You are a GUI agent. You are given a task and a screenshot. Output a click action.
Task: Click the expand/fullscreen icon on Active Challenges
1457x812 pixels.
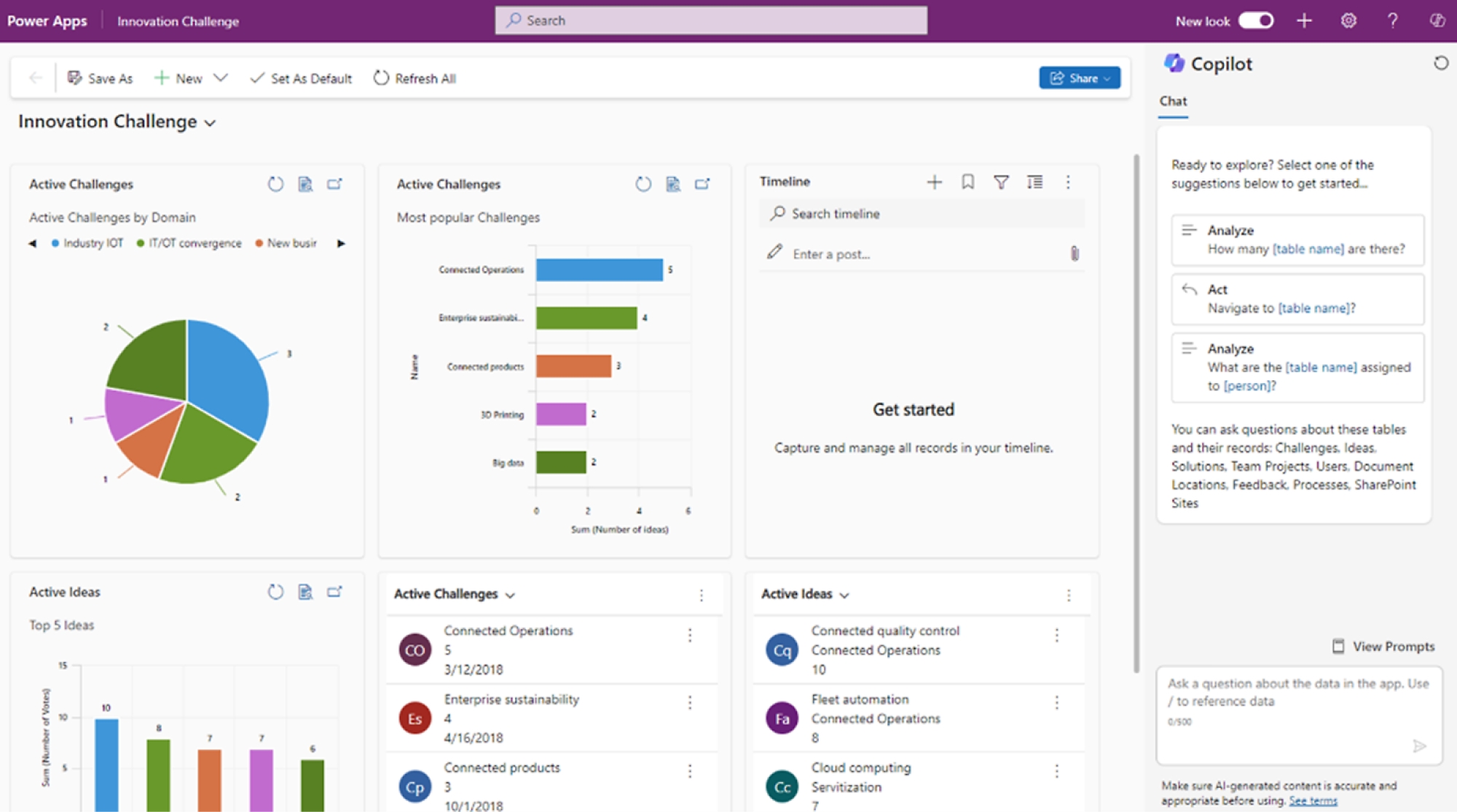(337, 183)
